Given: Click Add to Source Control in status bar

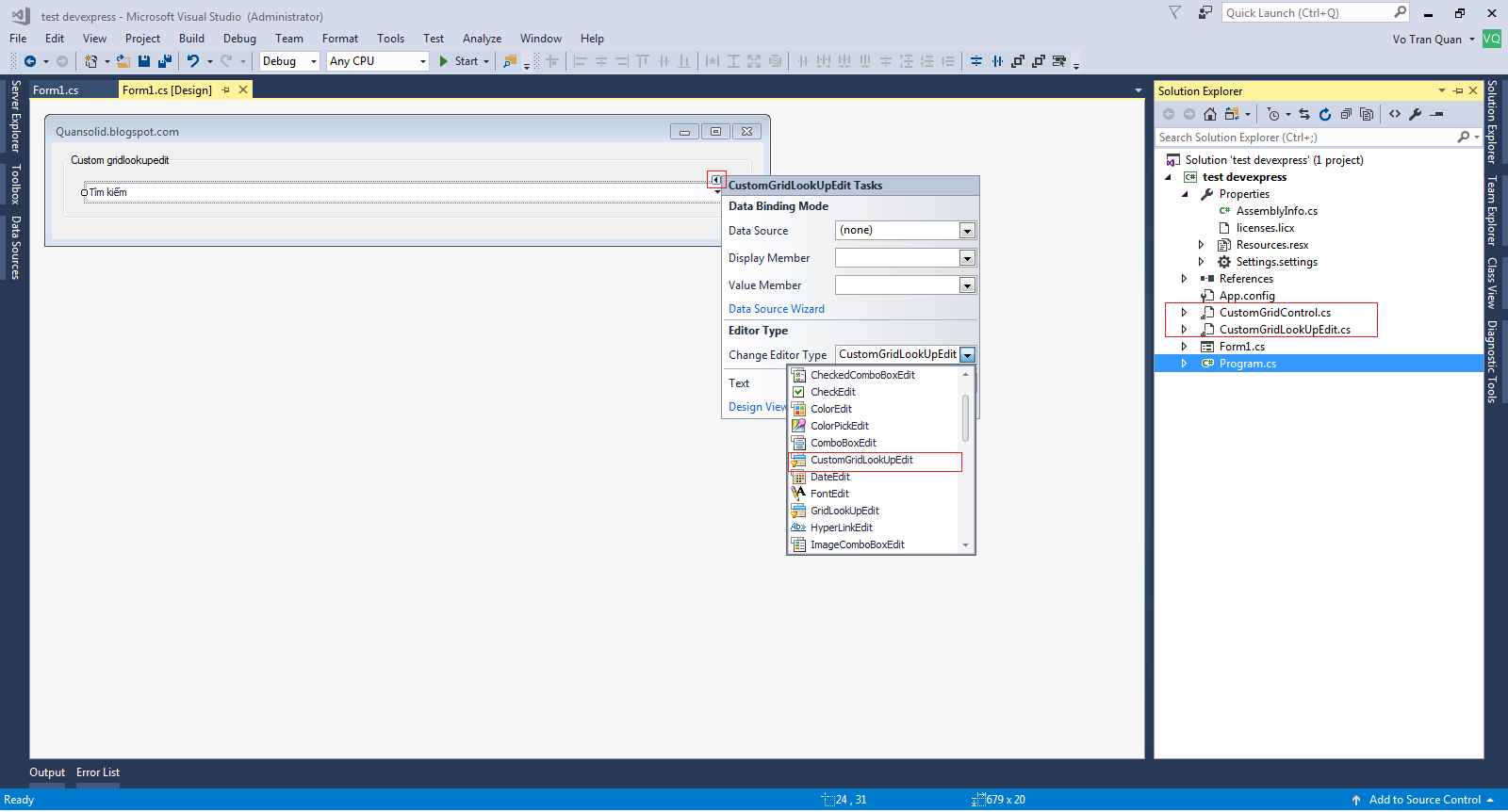Looking at the screenshot, I should point(1424,801).
